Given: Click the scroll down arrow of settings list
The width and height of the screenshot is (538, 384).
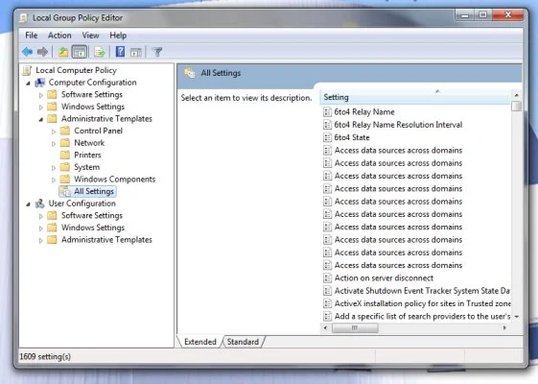Looking at the screenshot, I should 516,316.
